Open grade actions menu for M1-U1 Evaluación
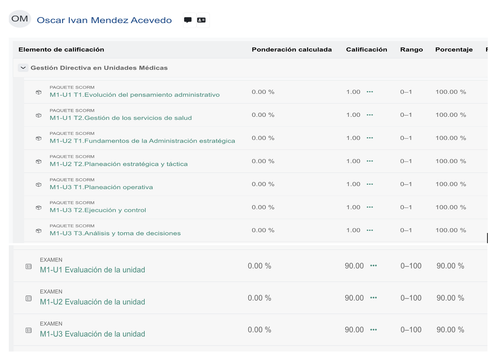The height and width of the screenshot is (360, 500). point(373,266)
